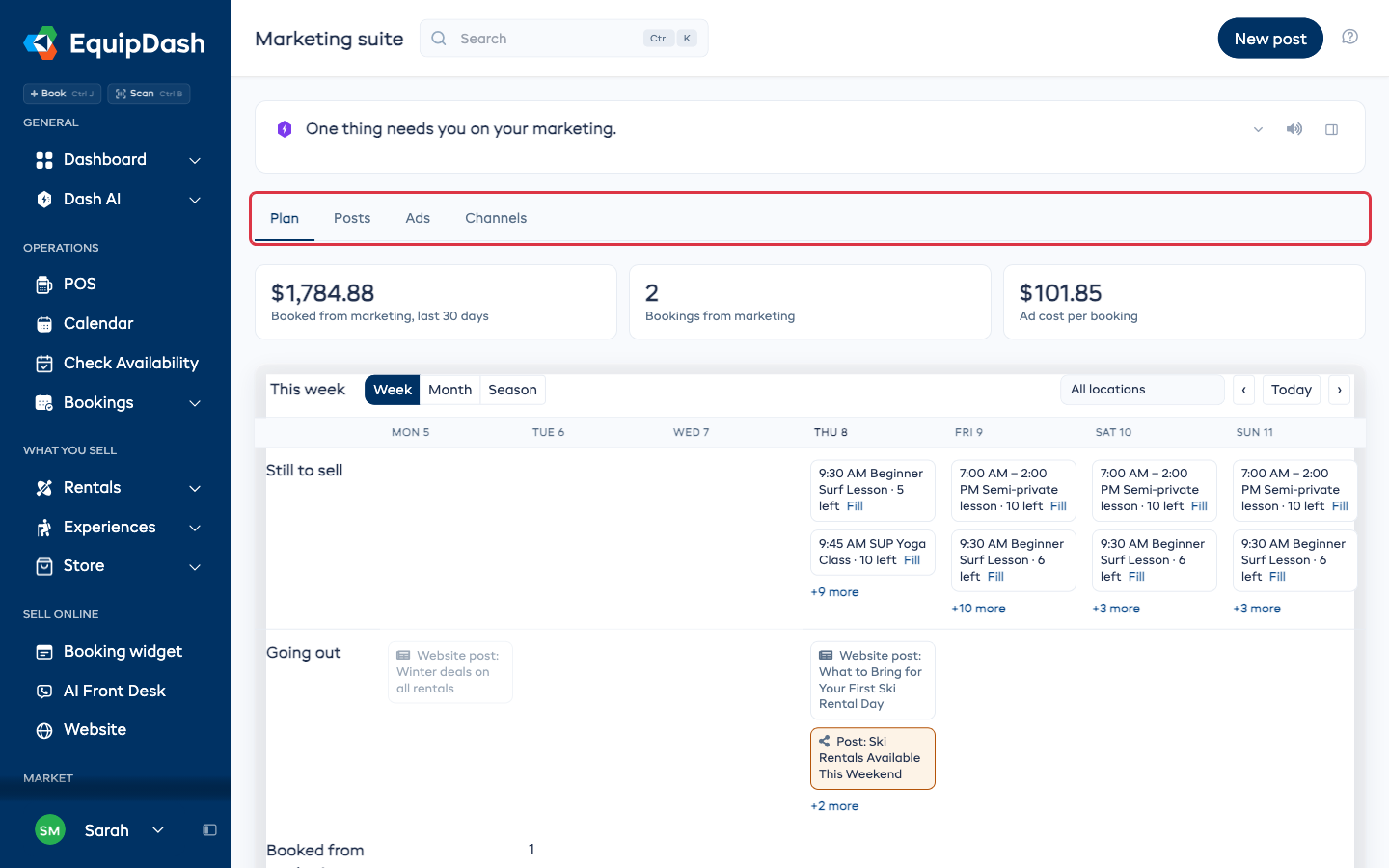Click the Bookings from marketing card
This screenshot has height=868, width=1389.
point(810,302)
